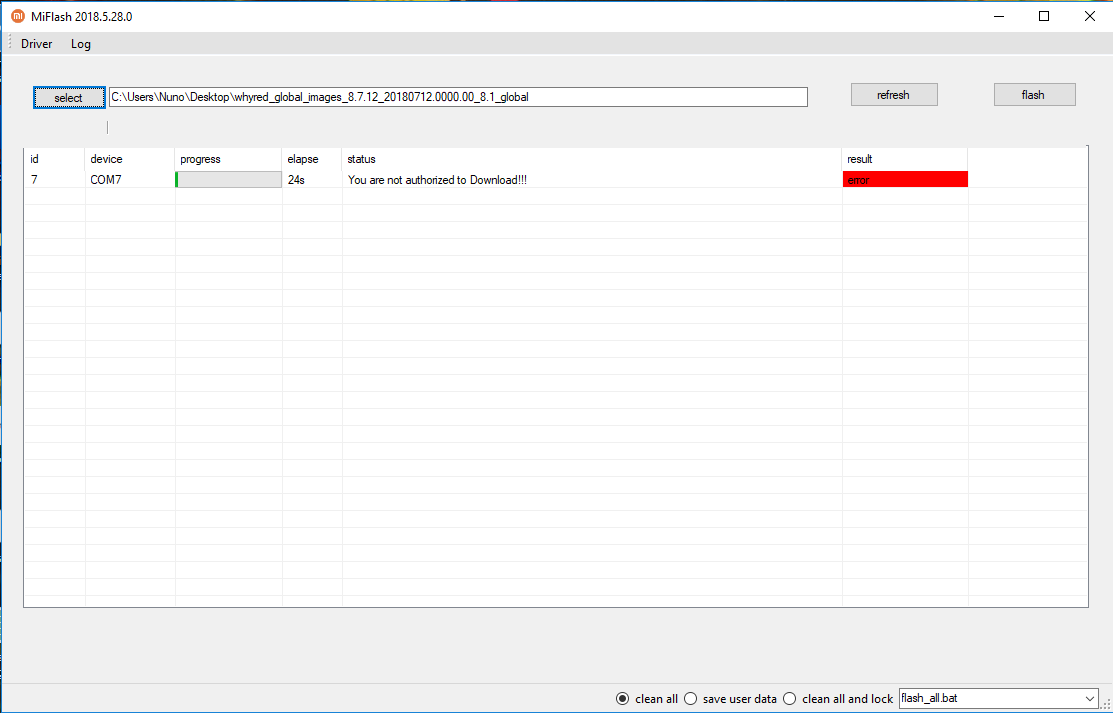The width and height of the screenshot is (1113, 713).
Task: Open the Log menu
Action: 81,44
